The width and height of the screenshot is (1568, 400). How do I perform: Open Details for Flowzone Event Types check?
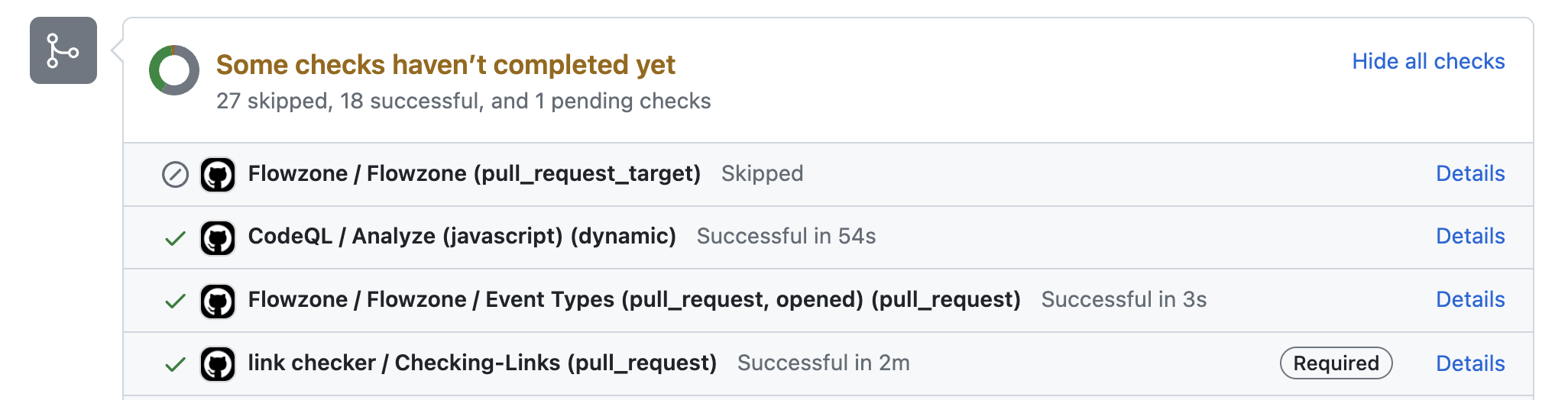click(1470, 299)
